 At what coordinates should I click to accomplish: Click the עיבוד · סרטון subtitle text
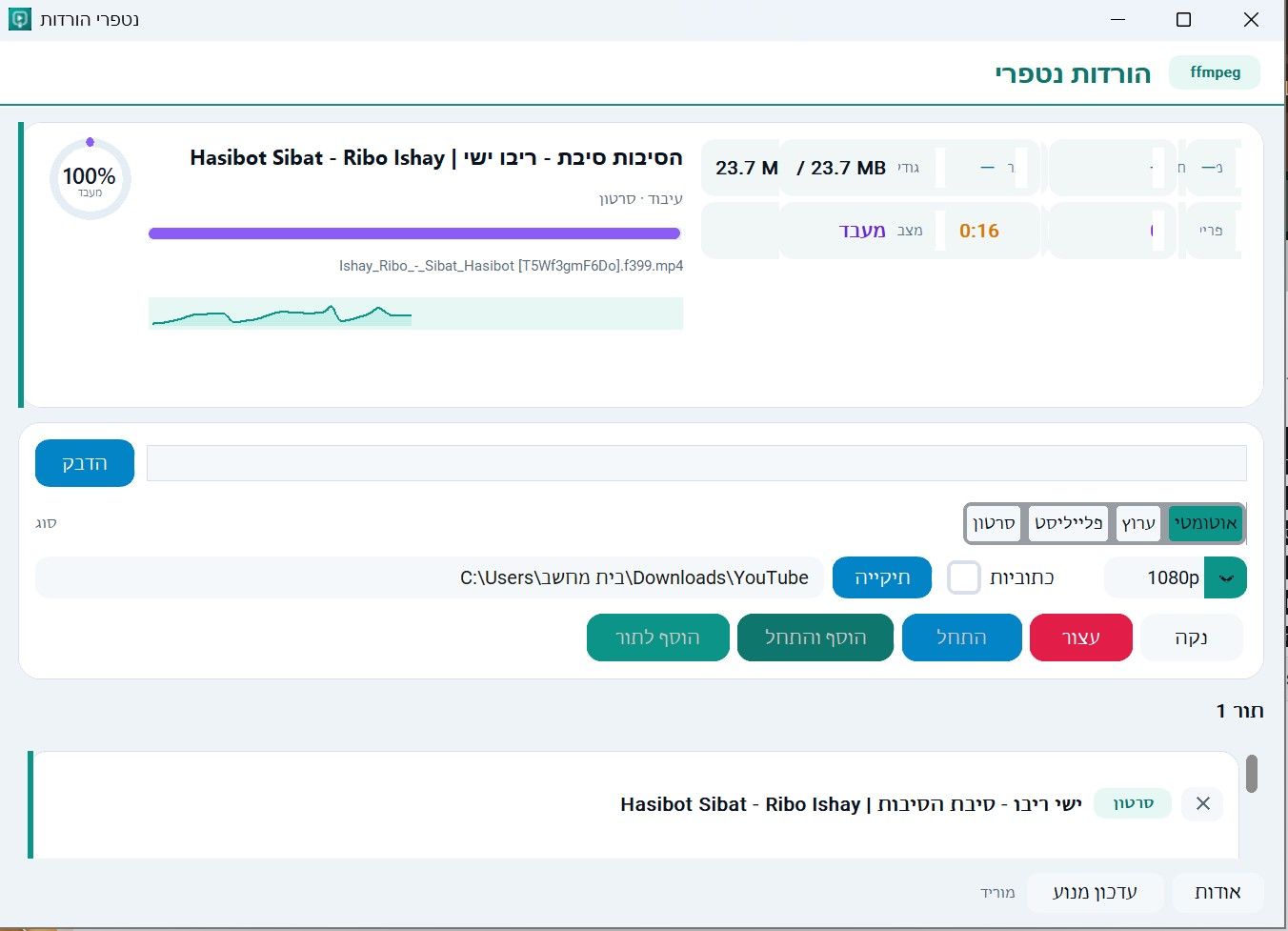640,199
